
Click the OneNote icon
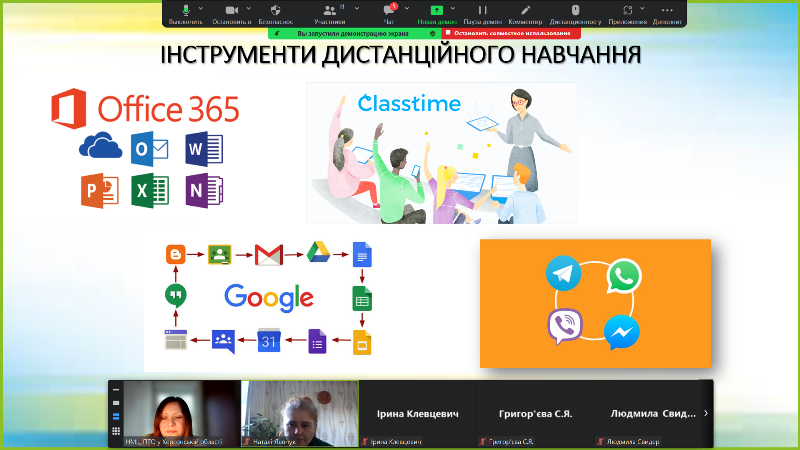204,191
